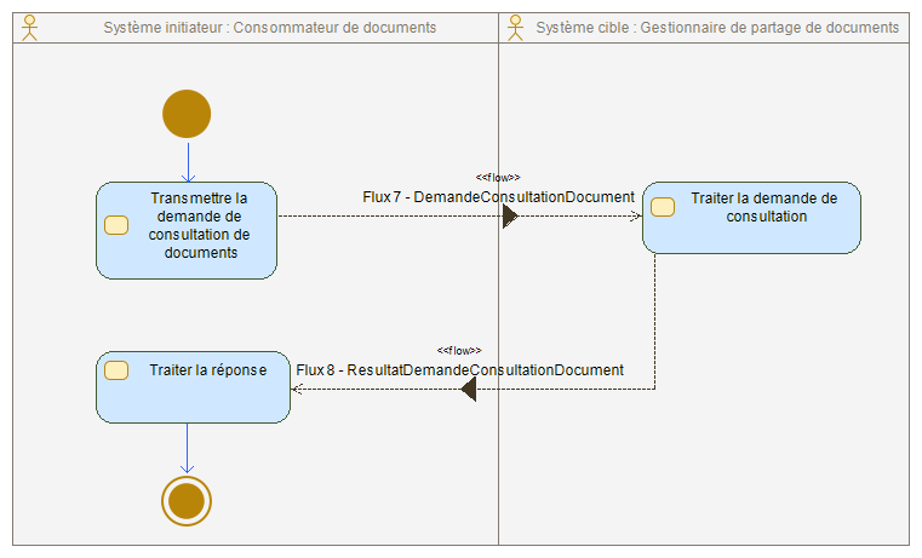922x558 pixels.
Task: Select the activity final node bullseye
Action: click(x=187, y=500)
